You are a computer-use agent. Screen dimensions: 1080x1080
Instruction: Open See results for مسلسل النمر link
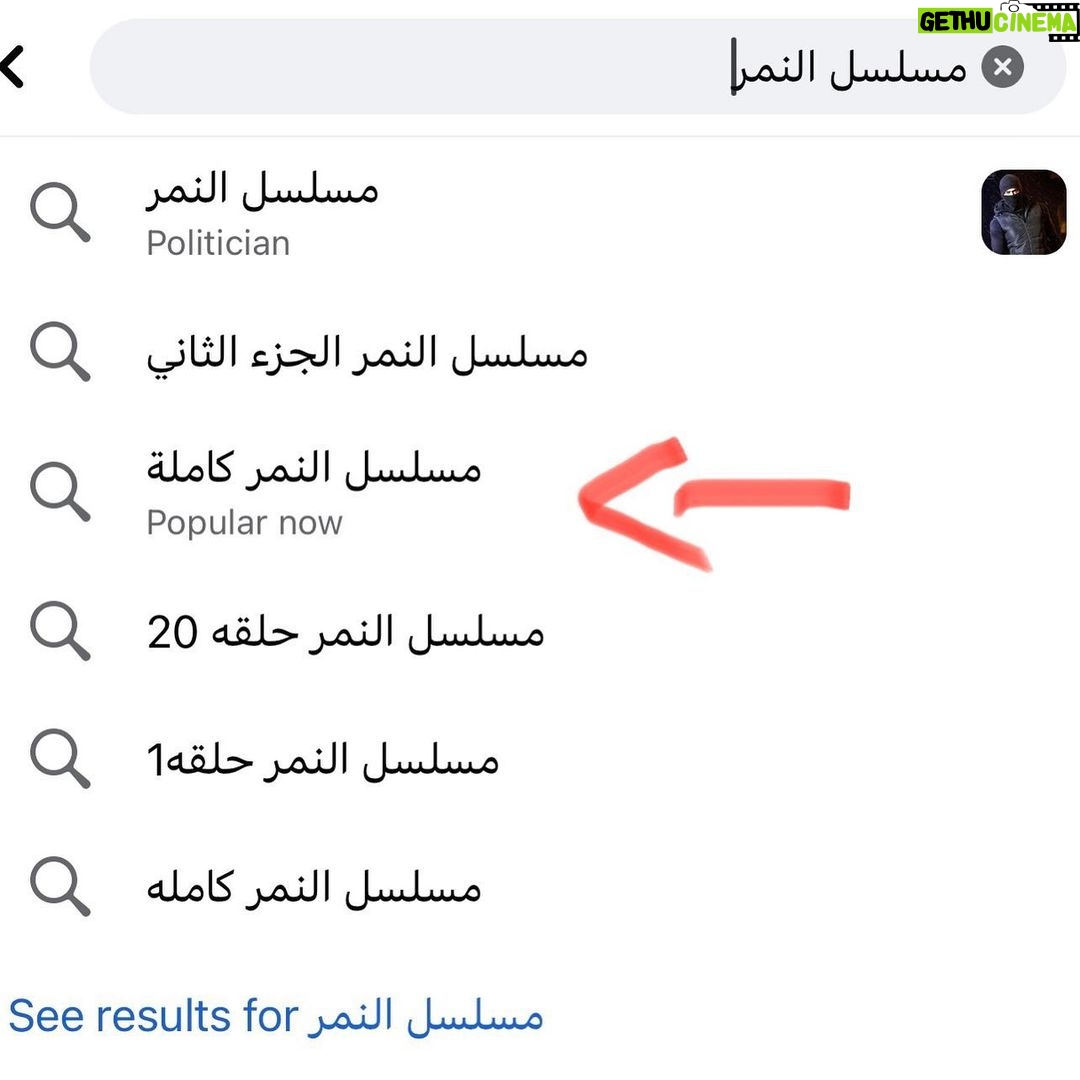276,1016
